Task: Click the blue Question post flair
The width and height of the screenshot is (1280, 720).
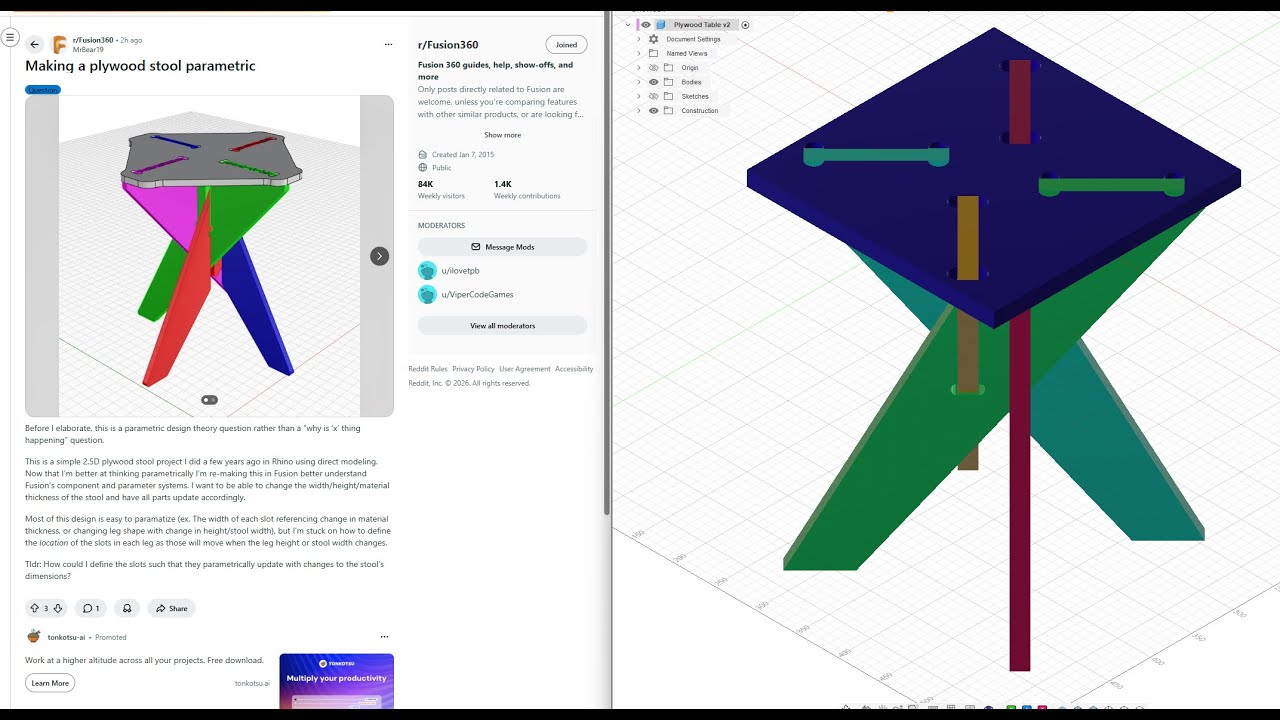Action: 43,90
